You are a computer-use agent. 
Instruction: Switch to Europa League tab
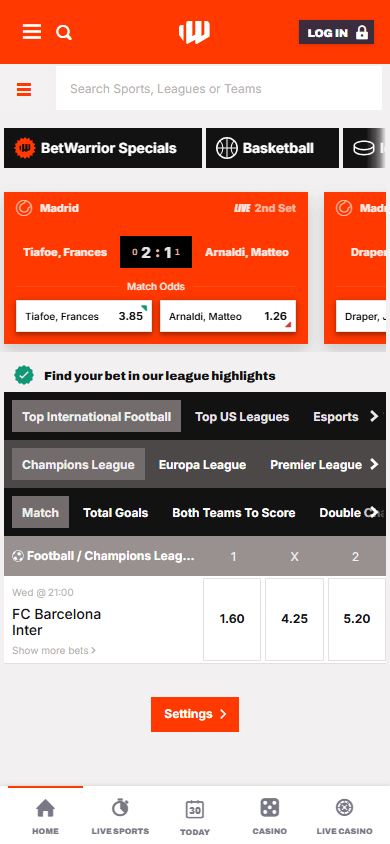coord(202,465)
